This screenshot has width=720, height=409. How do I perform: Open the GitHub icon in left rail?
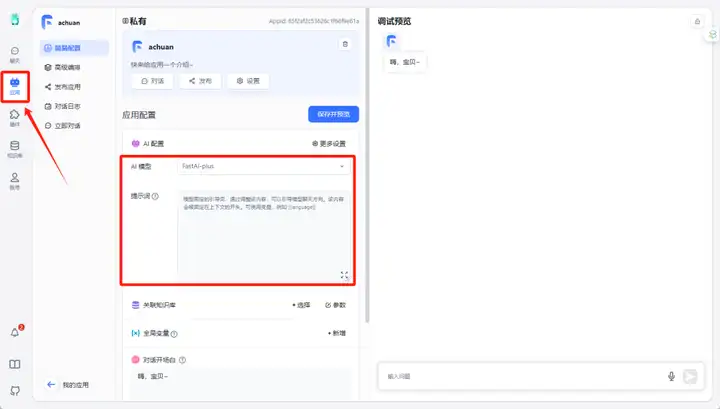pos(15,391)
